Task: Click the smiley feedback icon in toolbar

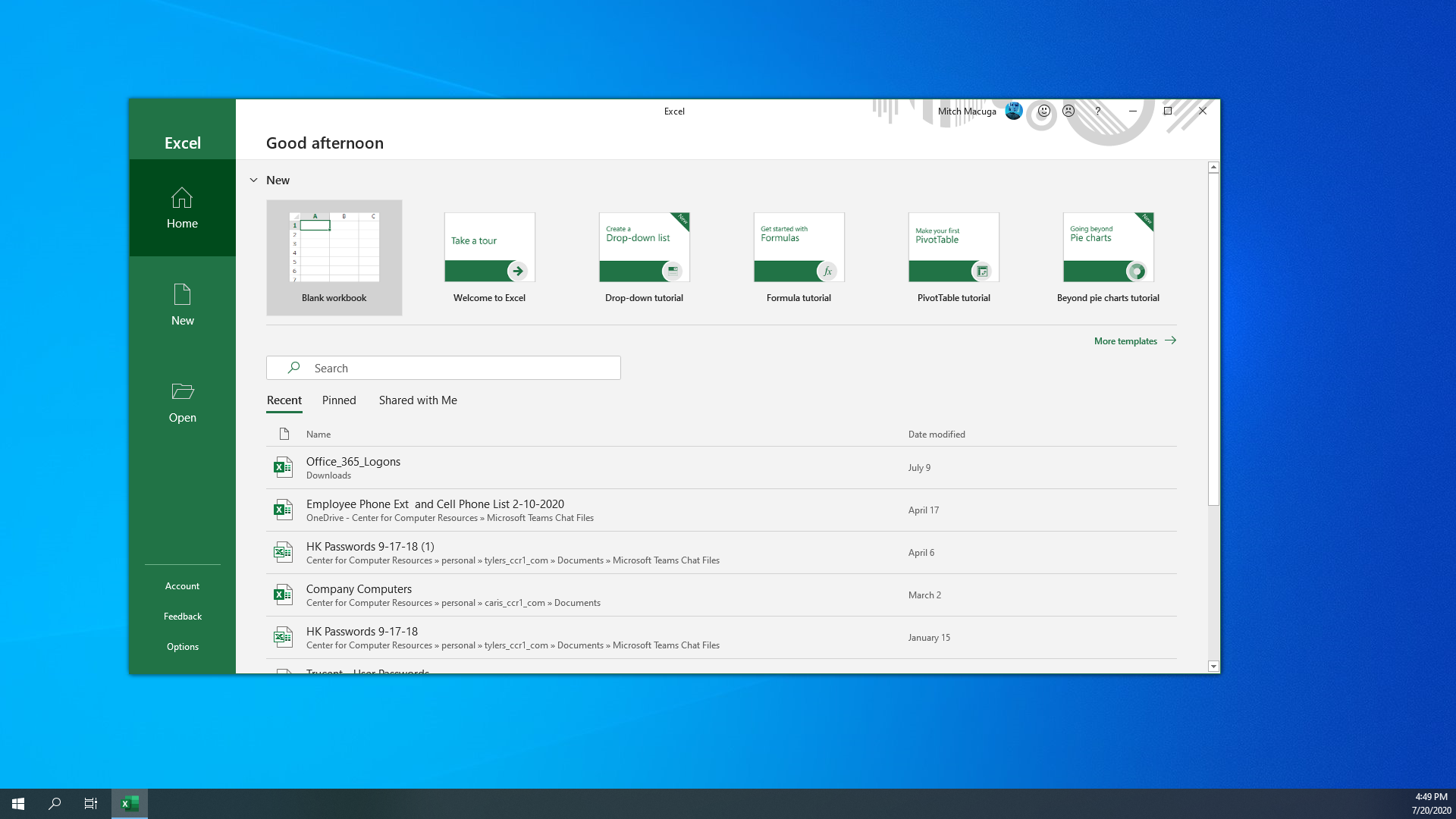Action: pyautogui.click(x=1043, y=110)
